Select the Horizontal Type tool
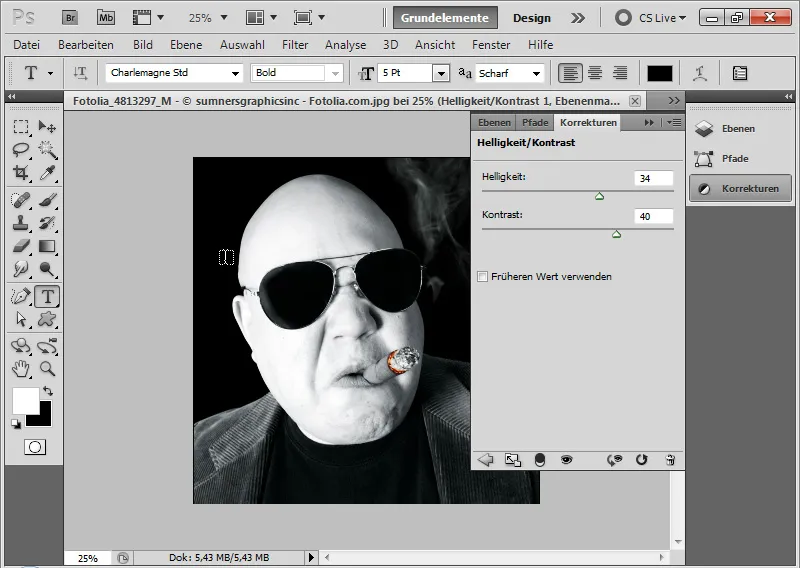Screen dimensions: 800x568 (47, 297)
